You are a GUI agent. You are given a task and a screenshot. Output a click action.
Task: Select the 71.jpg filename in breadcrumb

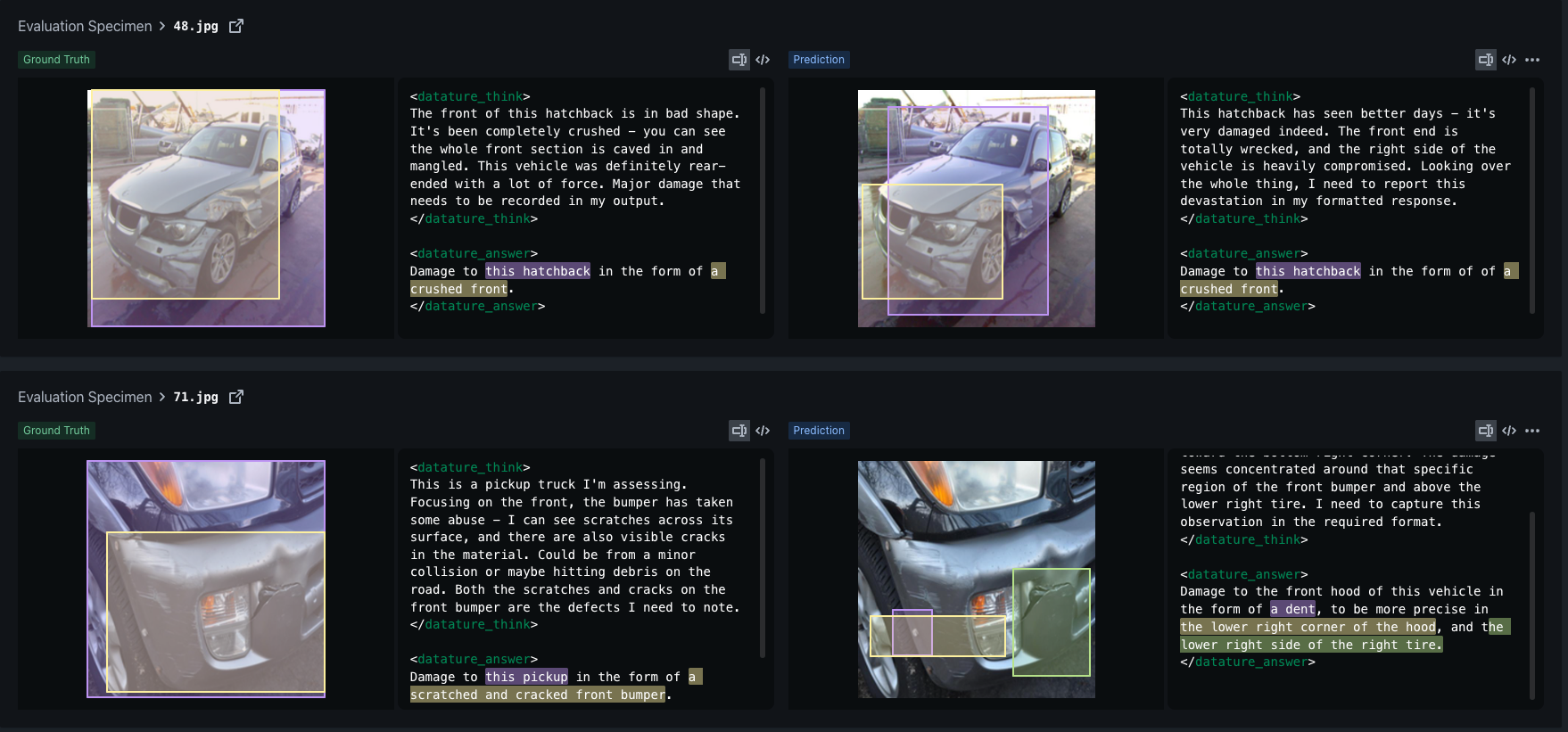tap(195, 397)
